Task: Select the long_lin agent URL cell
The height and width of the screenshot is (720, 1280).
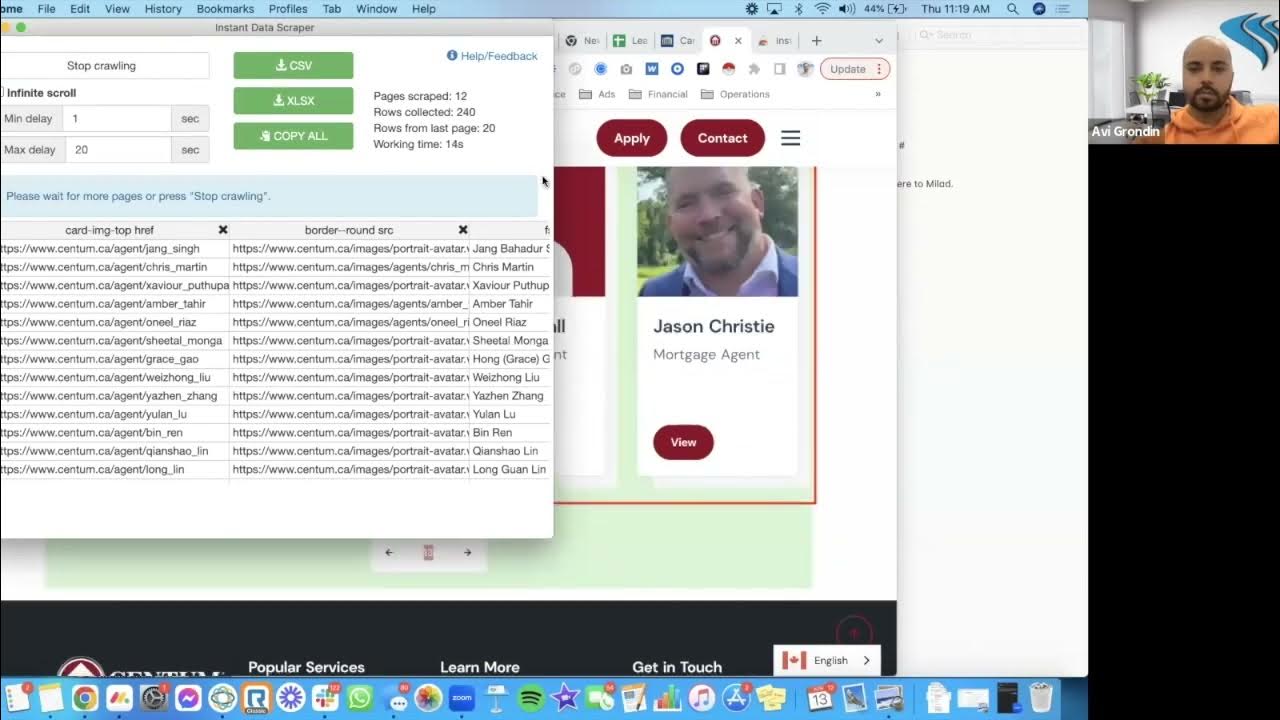Action: coord(114,469)
